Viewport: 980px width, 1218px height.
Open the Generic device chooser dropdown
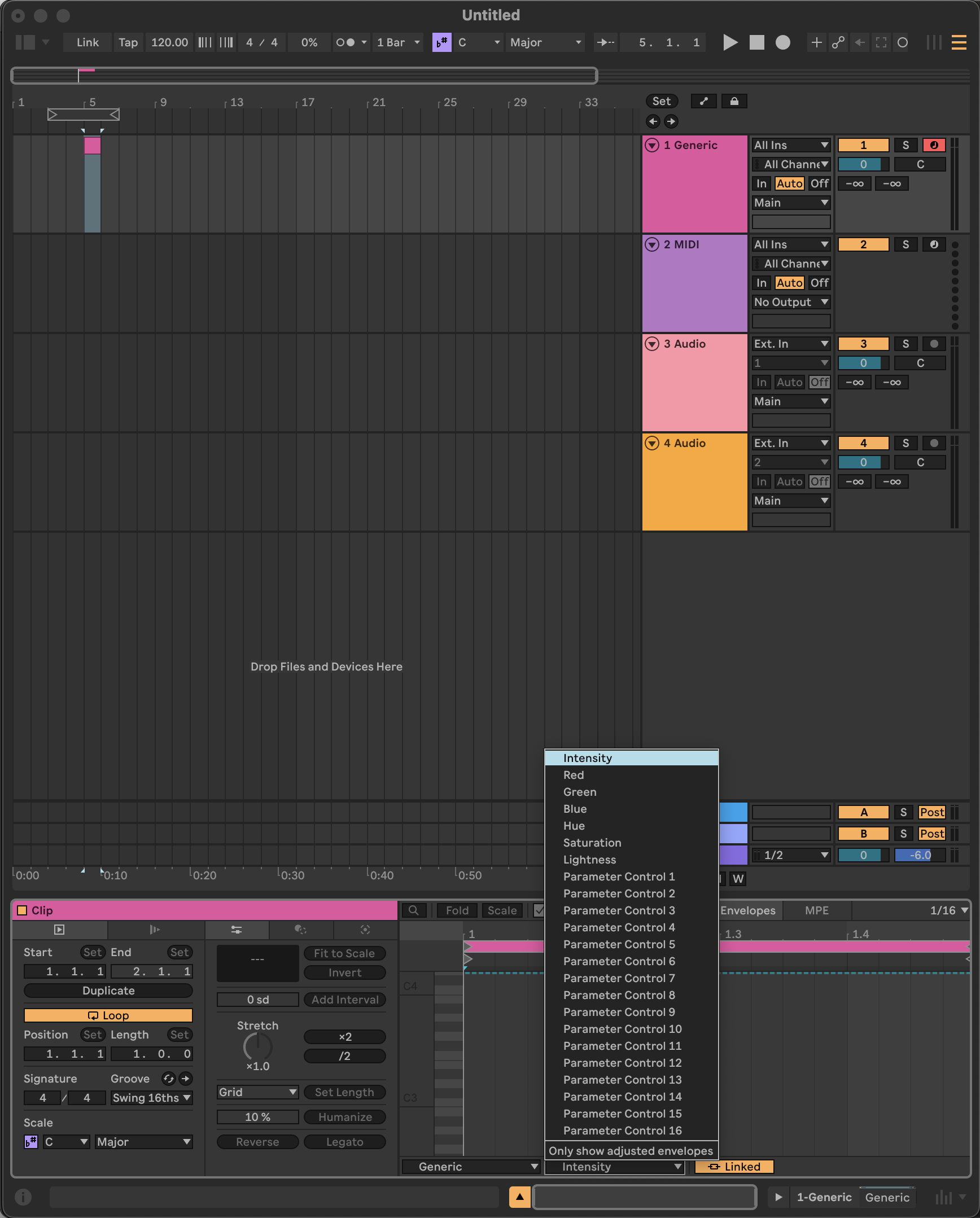click(471, 1167)
